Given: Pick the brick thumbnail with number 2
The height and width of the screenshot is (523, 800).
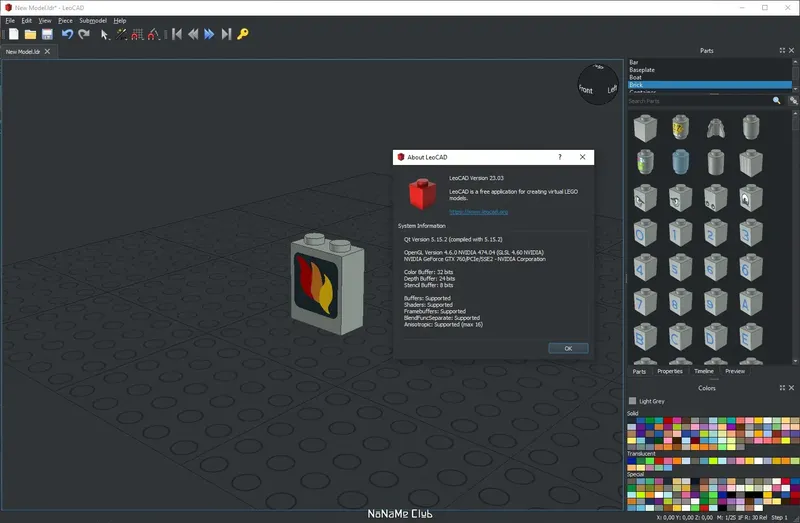Looking at the screenshot, I should coord(715,233).
